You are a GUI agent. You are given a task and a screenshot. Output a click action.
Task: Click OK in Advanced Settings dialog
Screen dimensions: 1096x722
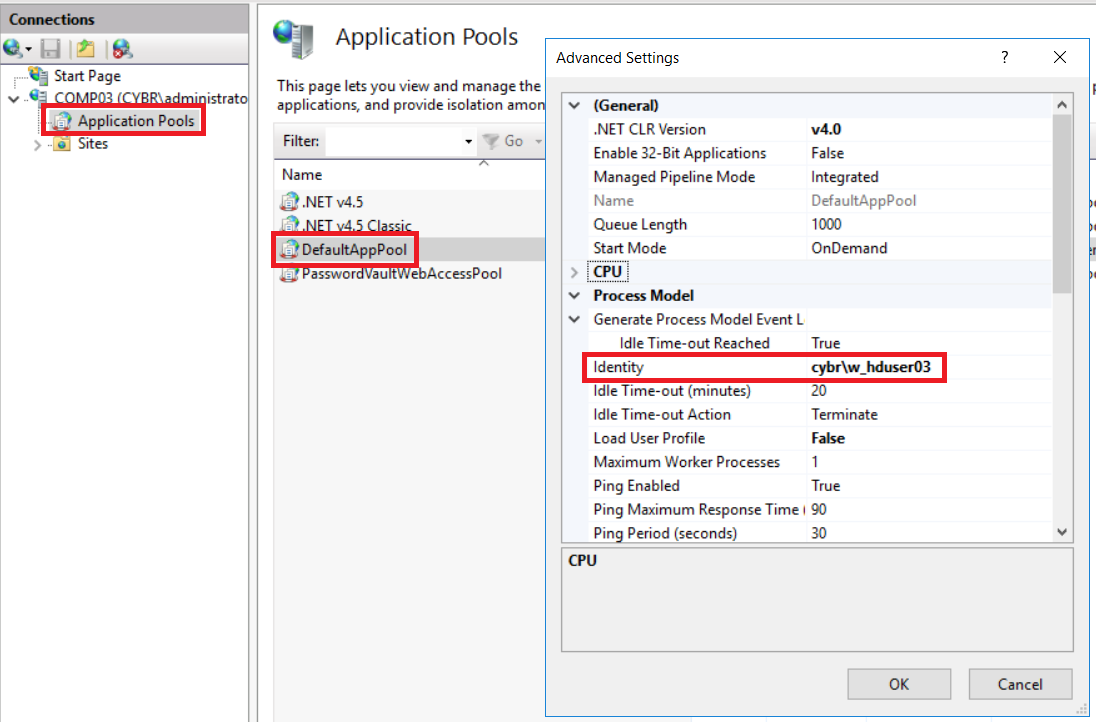(x=898, y=684)
